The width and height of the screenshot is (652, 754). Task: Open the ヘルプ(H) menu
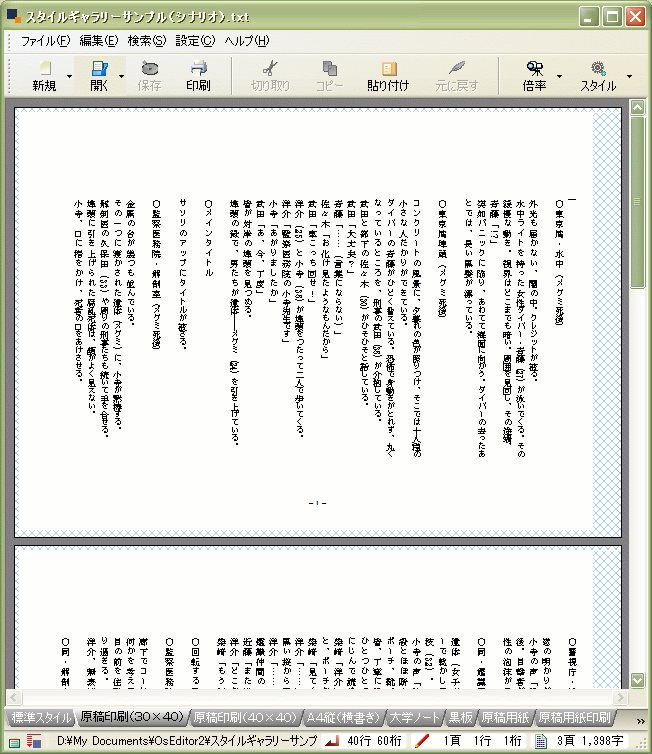247,41
